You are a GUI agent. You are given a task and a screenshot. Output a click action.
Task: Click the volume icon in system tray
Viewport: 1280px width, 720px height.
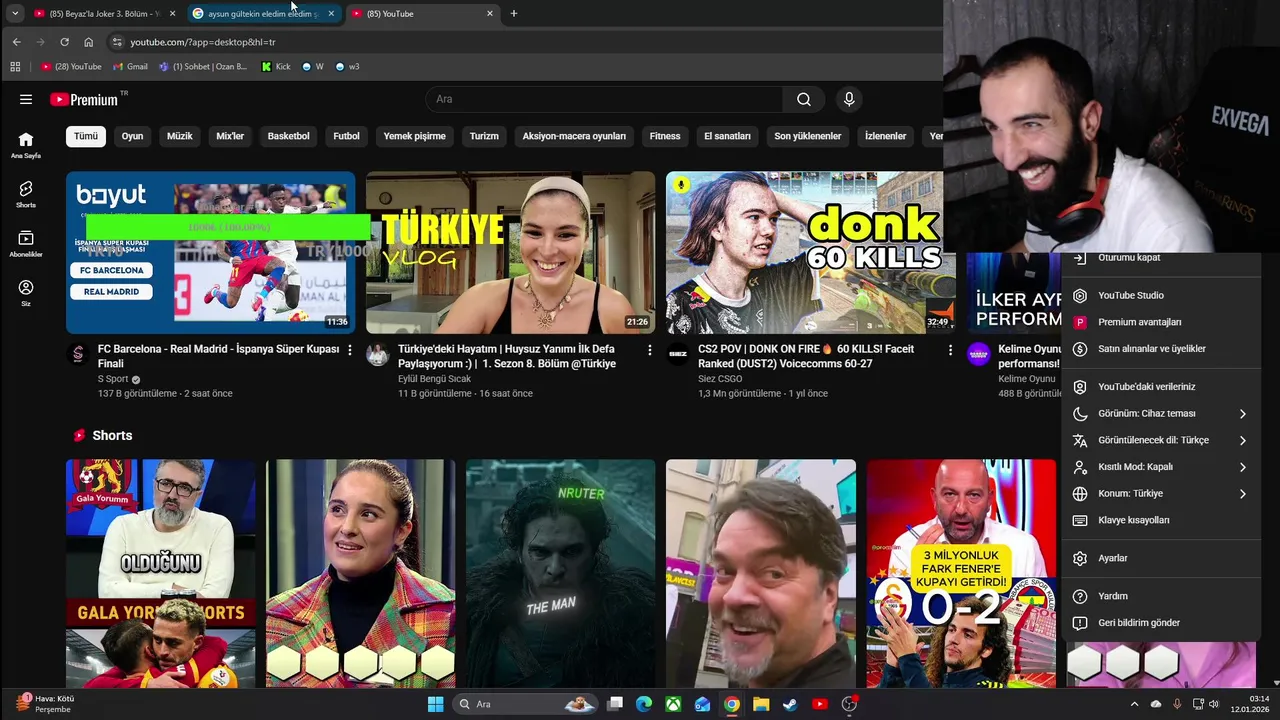pos(1214,704)
